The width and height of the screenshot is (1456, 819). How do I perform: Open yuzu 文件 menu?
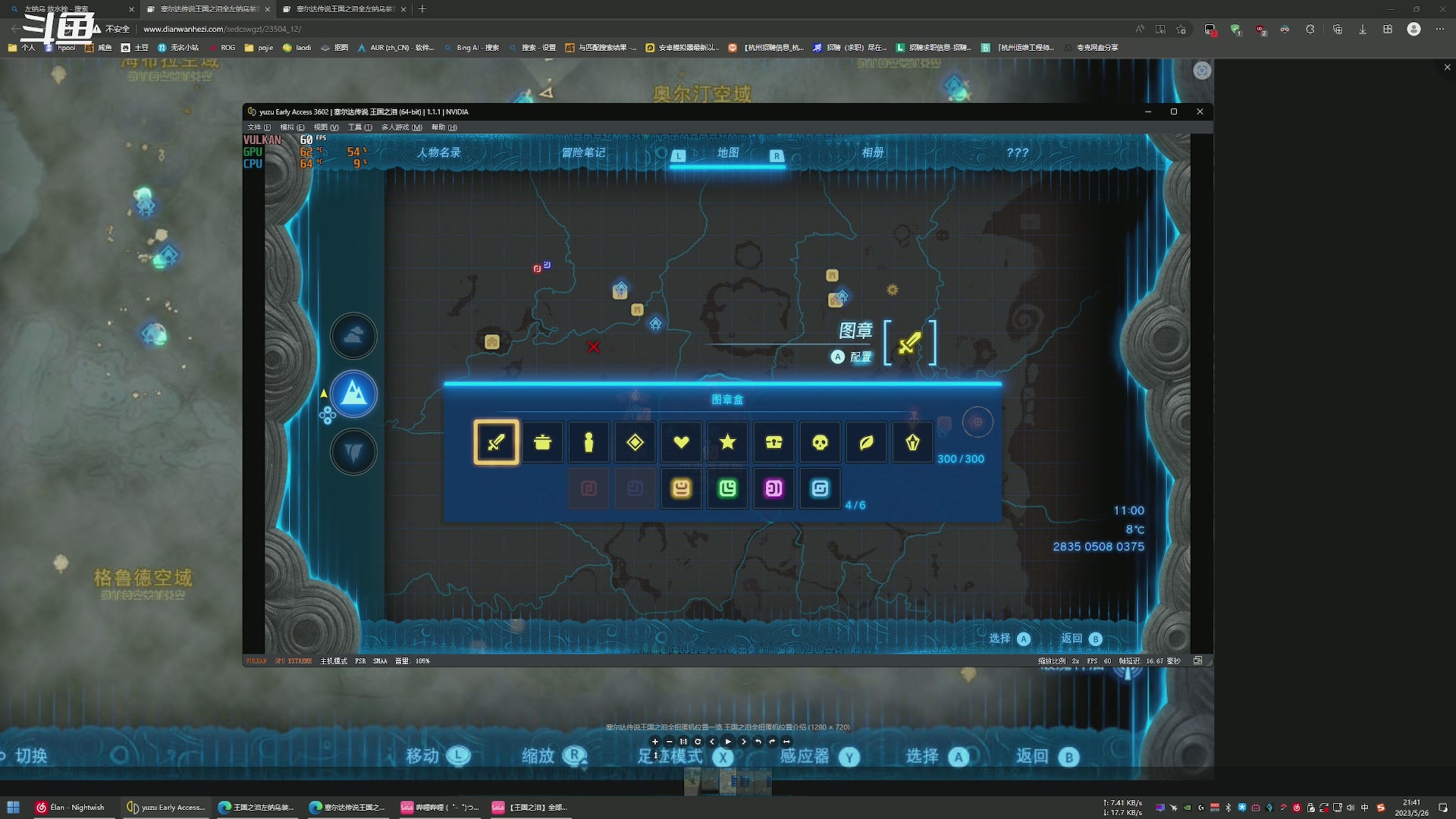[259, 127]
